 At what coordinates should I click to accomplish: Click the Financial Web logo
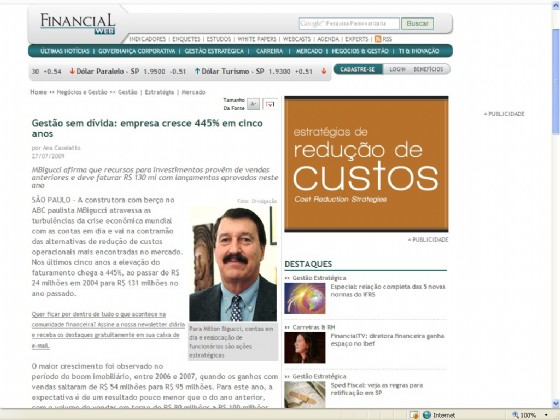[78, 24]
